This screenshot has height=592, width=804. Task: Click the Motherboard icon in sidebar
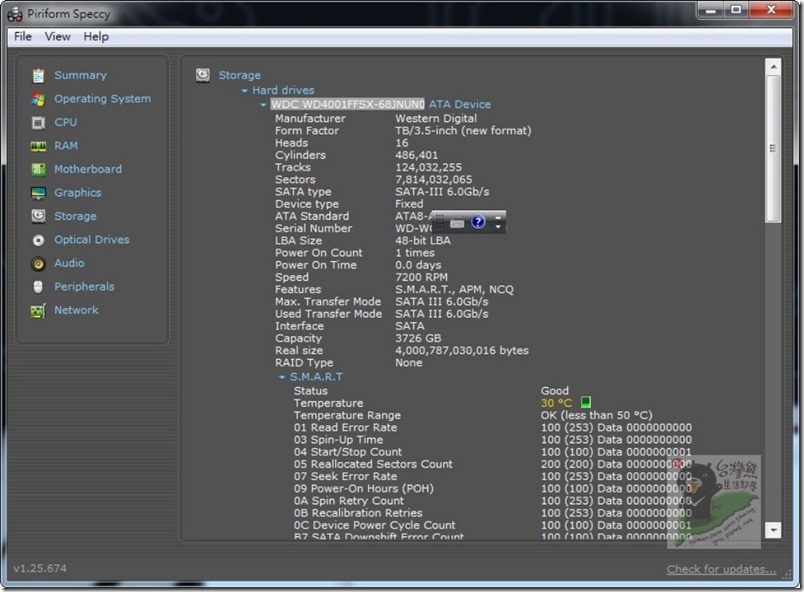point(38,169)
